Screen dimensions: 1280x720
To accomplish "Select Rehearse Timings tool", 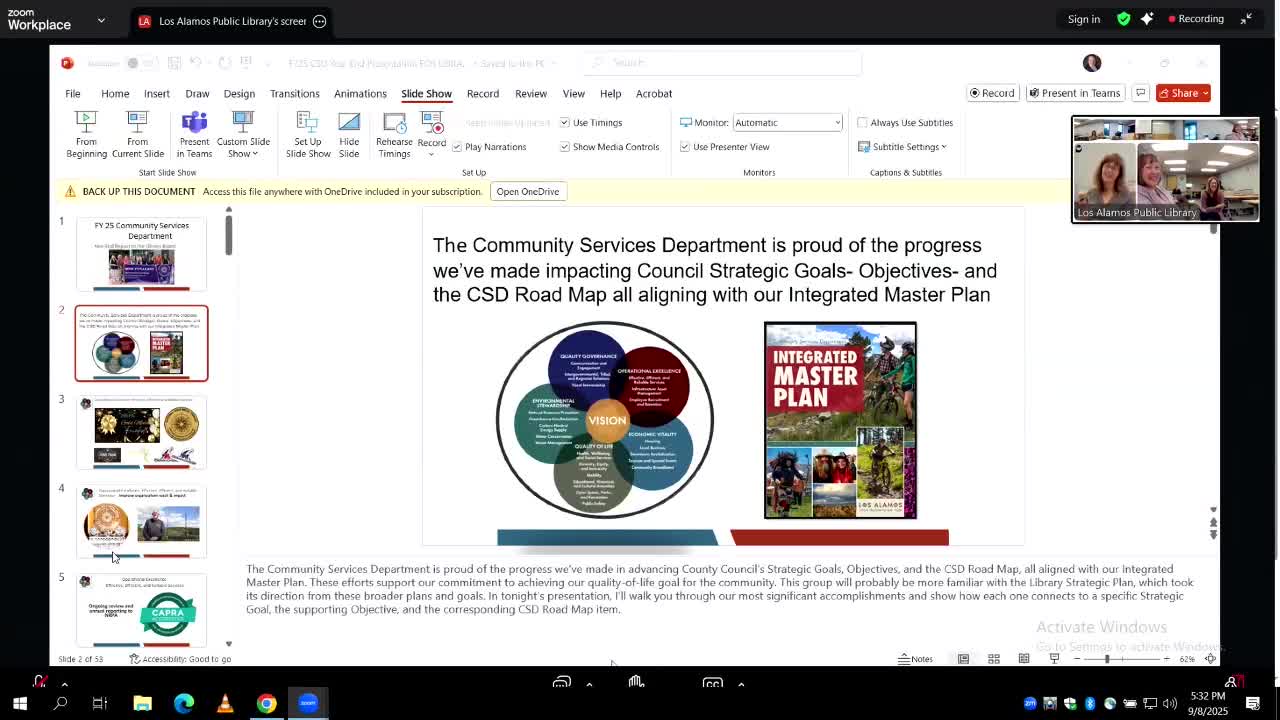I will point(394,134).
